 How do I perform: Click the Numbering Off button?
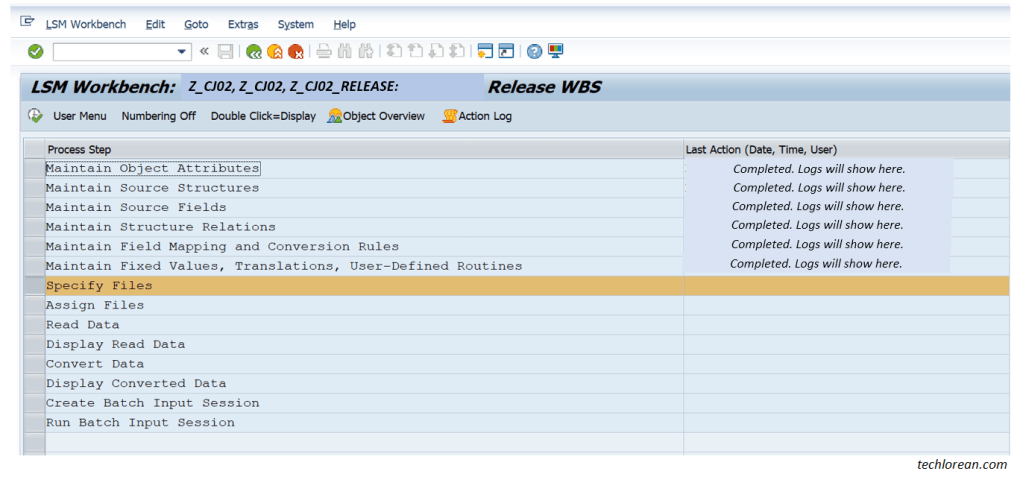[x=159, y=116]
